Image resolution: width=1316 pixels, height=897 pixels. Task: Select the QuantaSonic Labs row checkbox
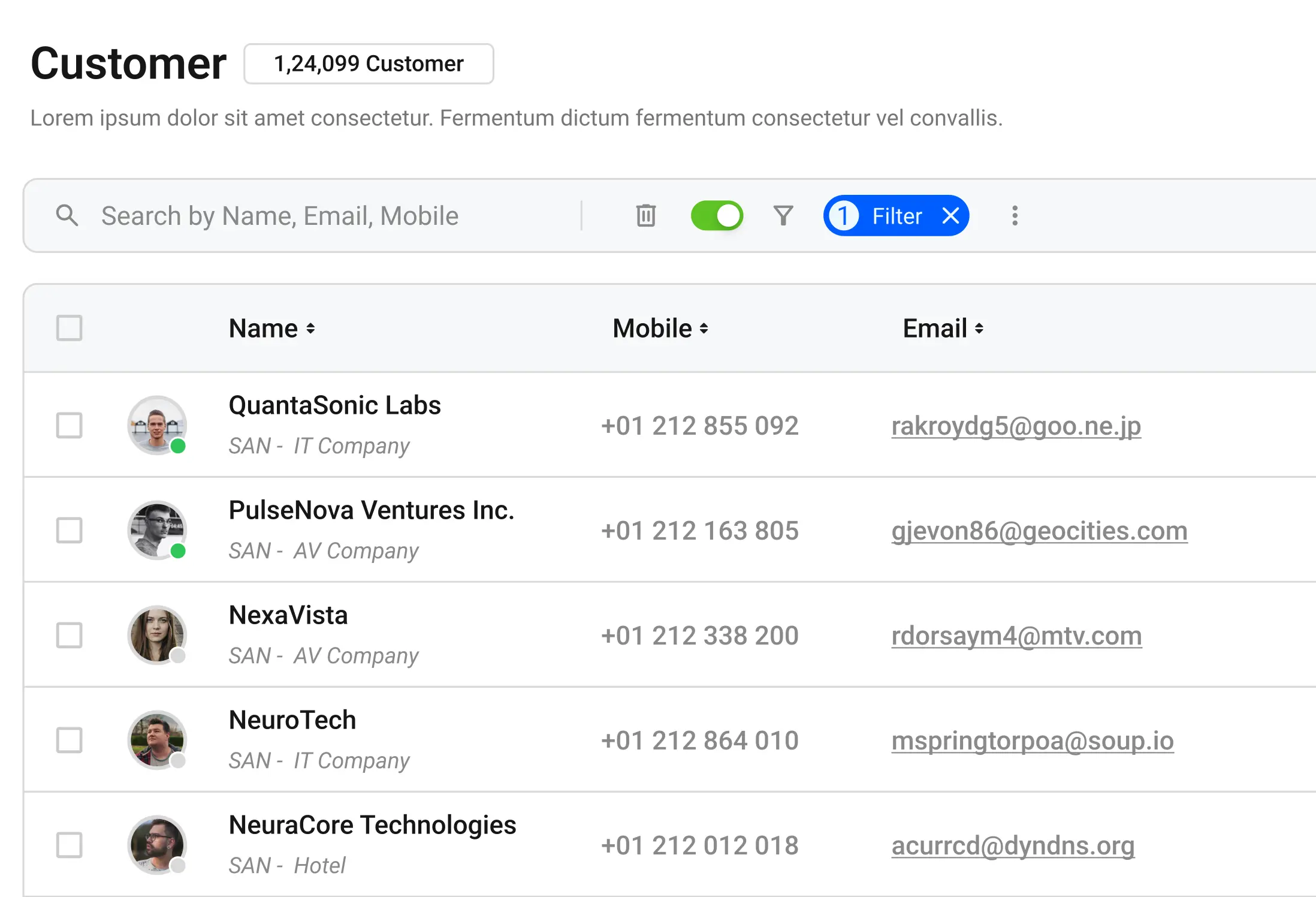pyautogui.click(x=69, y=425)
